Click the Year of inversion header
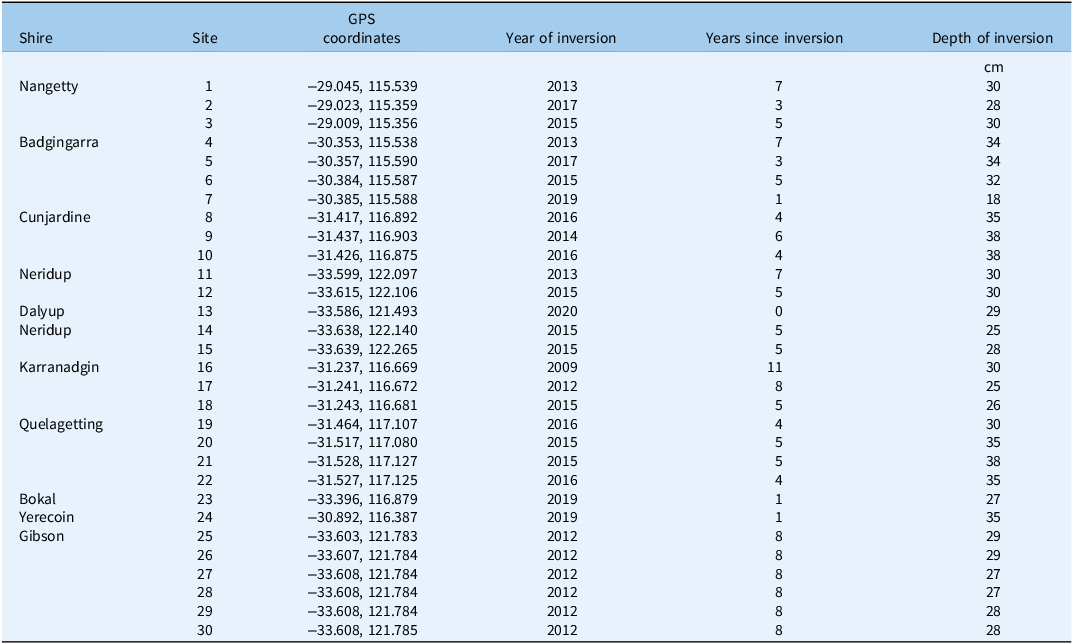The height and width of the screenshot is (644, 1073). [x=560, y=38]
